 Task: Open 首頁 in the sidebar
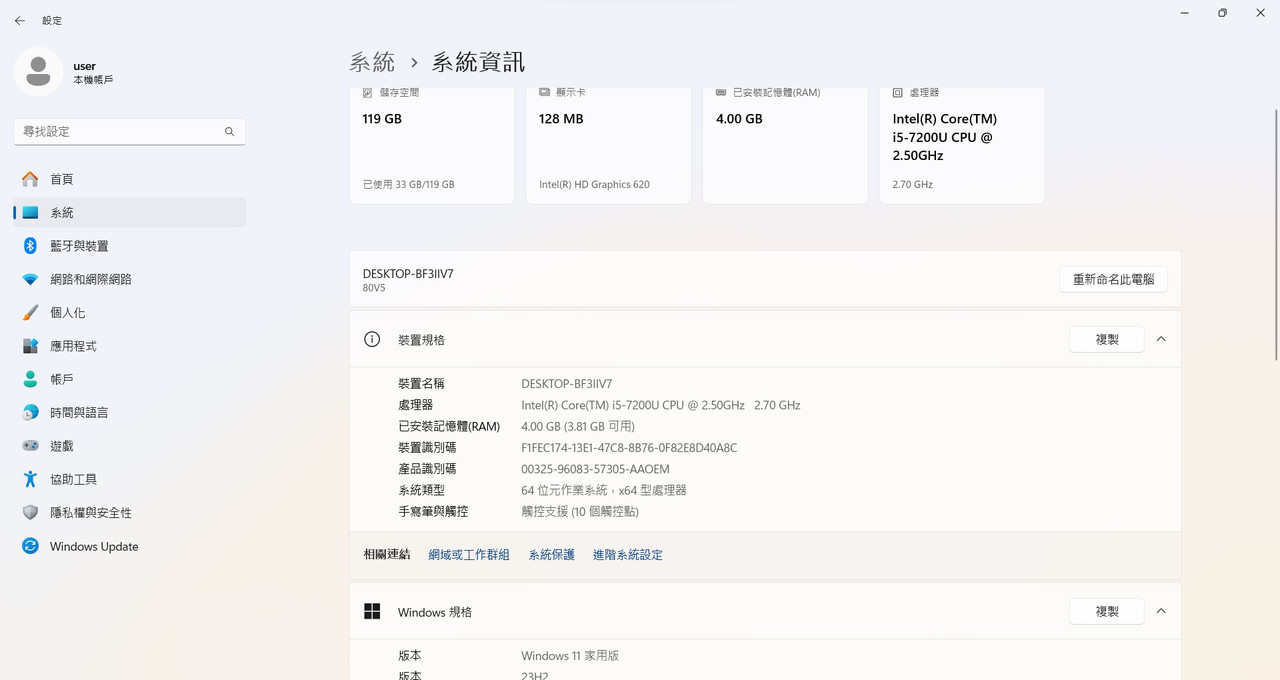130,179
